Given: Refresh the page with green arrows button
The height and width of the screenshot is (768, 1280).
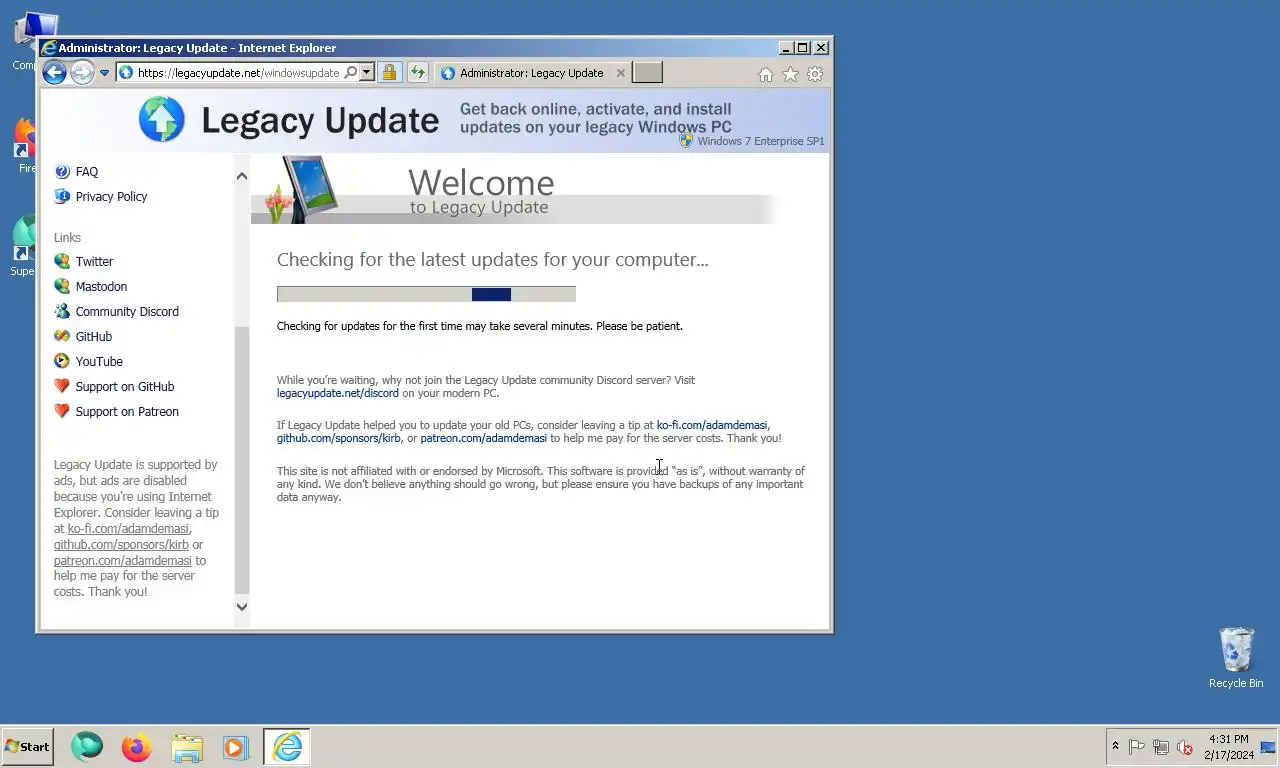Looking at the screenshot, I should point(418,72).
